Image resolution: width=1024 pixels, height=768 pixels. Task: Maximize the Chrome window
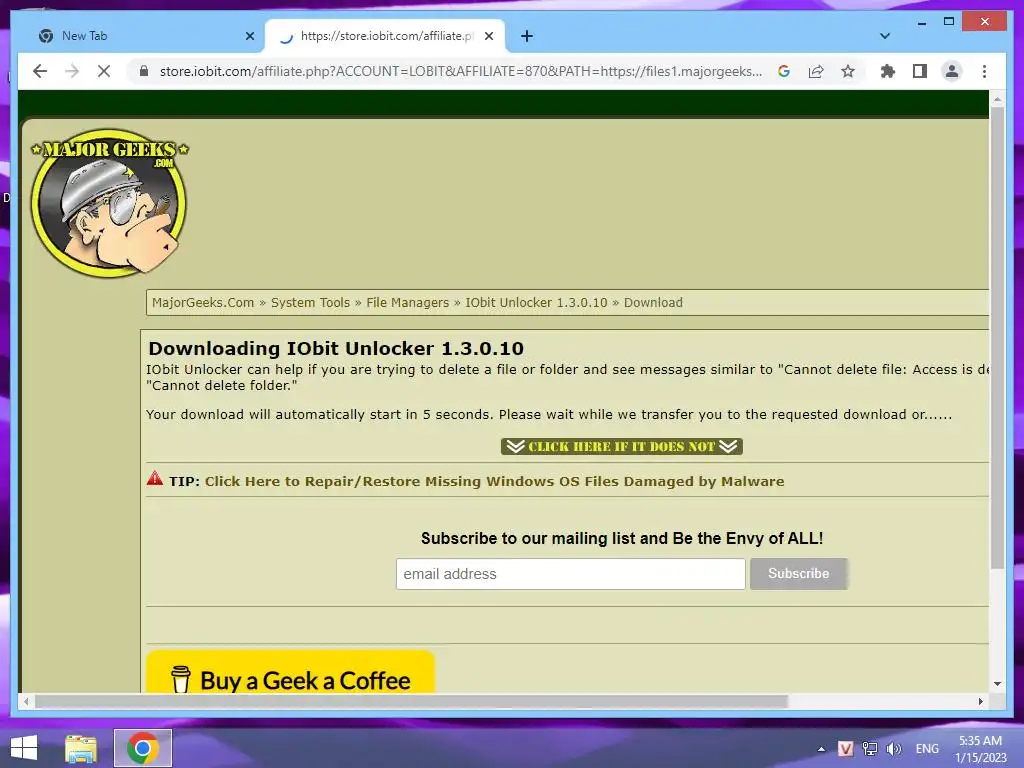tap(949, 22)
